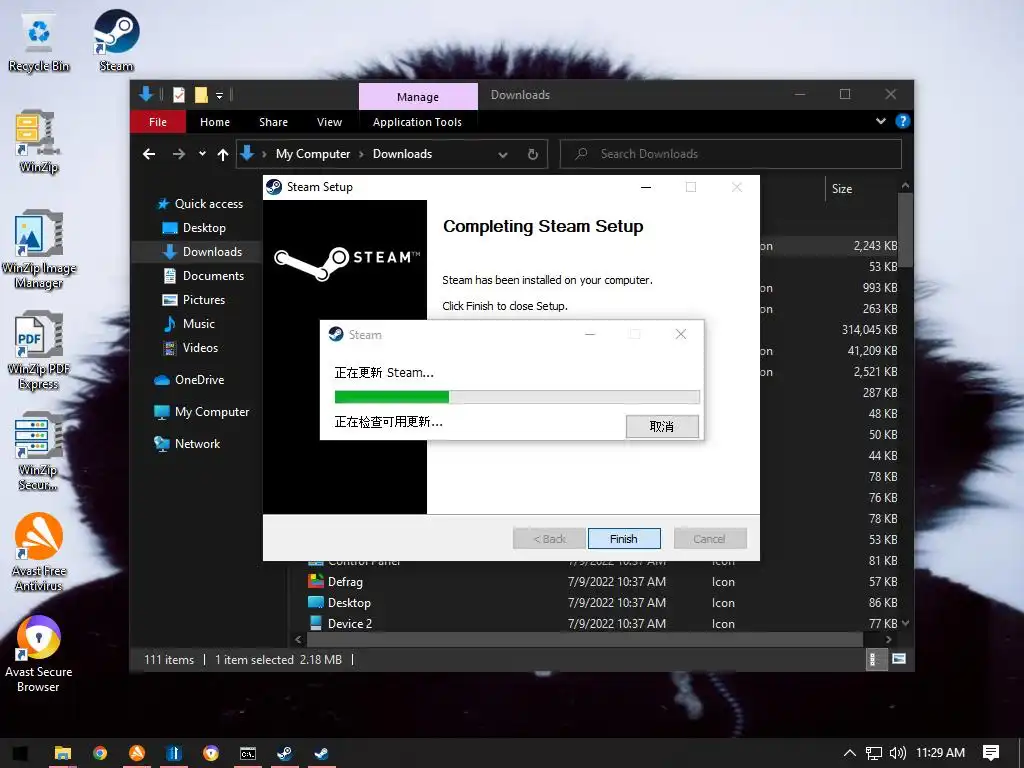
Task: Open the Avast Free Antivirus shortcut
Action: pyautogui.click(x=39, y=552)
